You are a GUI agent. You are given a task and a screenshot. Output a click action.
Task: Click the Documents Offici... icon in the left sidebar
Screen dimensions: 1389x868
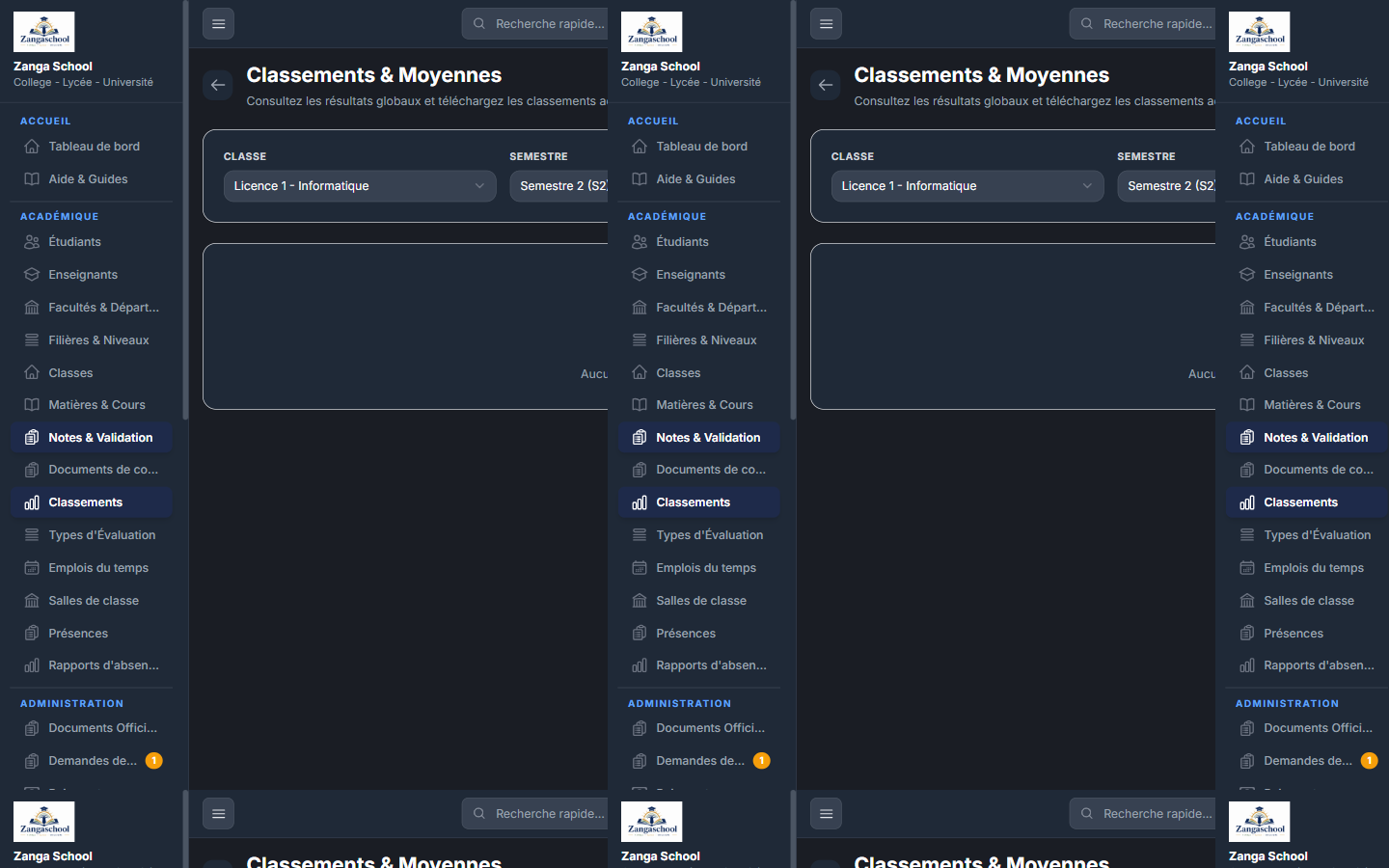coord(32,728)
